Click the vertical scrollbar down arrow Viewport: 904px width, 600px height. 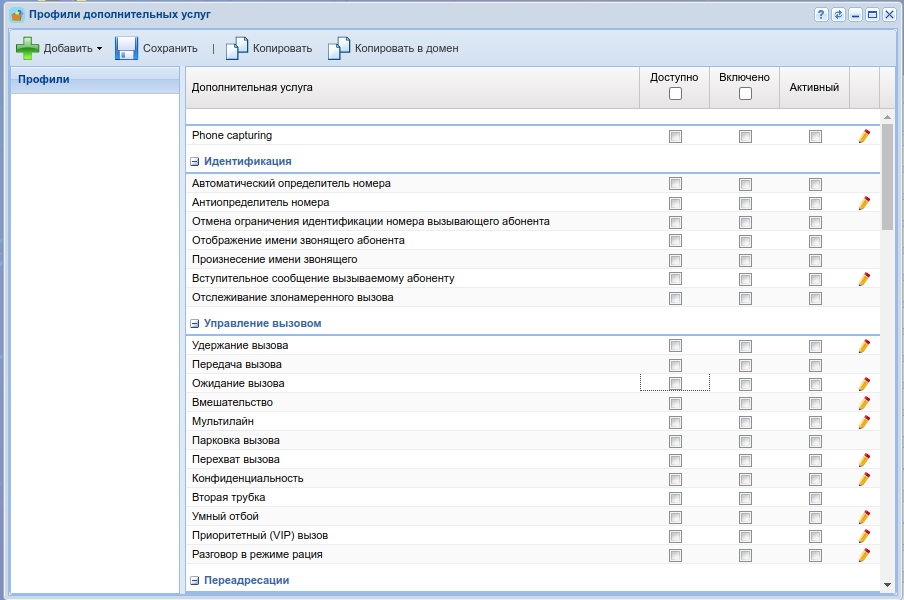click(887, 584)
